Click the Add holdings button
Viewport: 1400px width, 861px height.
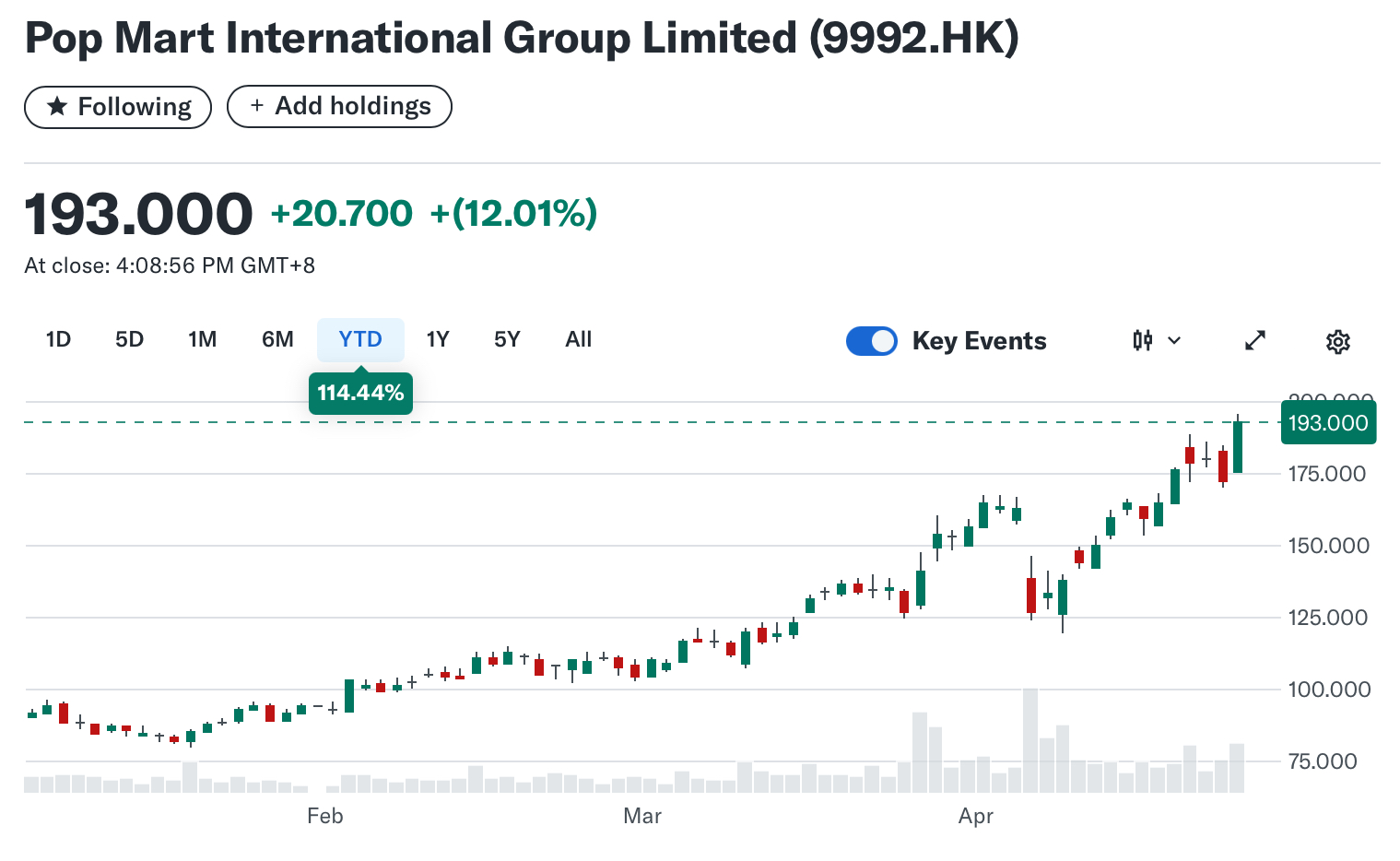[339, 106]
